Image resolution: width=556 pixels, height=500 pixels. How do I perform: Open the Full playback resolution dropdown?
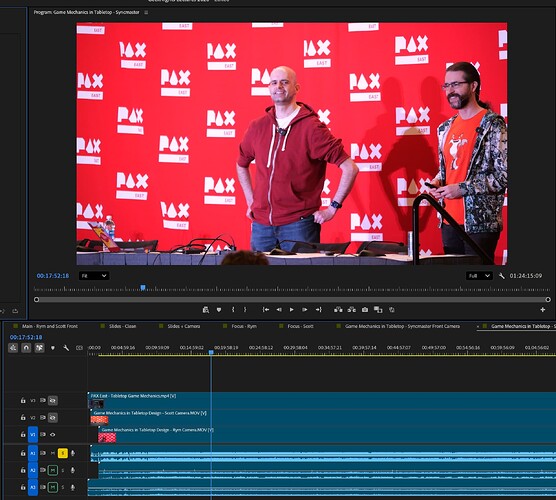[x=479, y=276]
